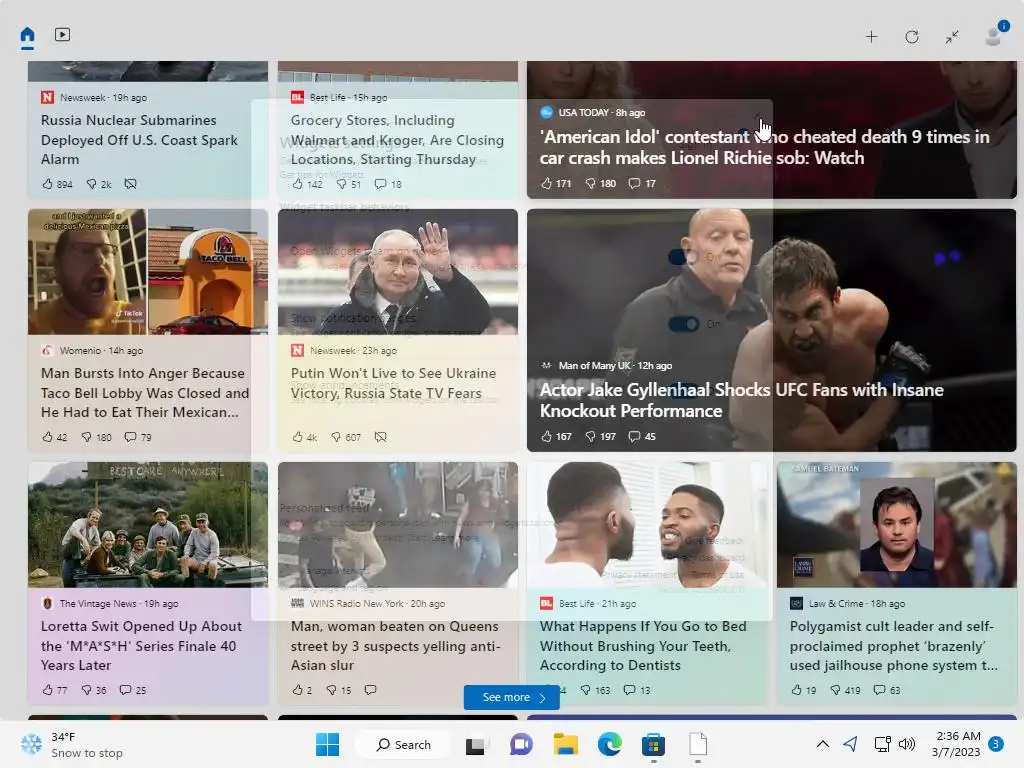
Task: Open the Loretta Swit Opened Up headline
Action: click(x=141, y=645)
